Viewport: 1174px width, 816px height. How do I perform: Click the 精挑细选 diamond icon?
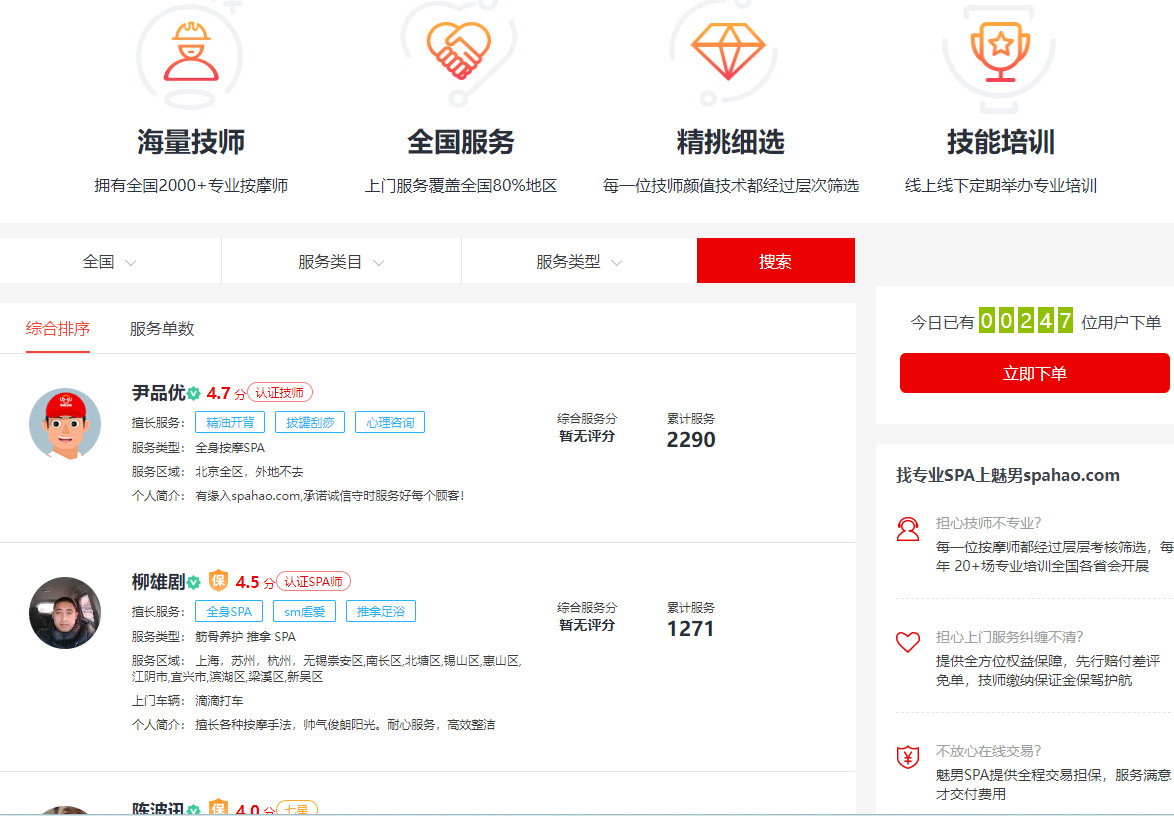pos(728,51)
